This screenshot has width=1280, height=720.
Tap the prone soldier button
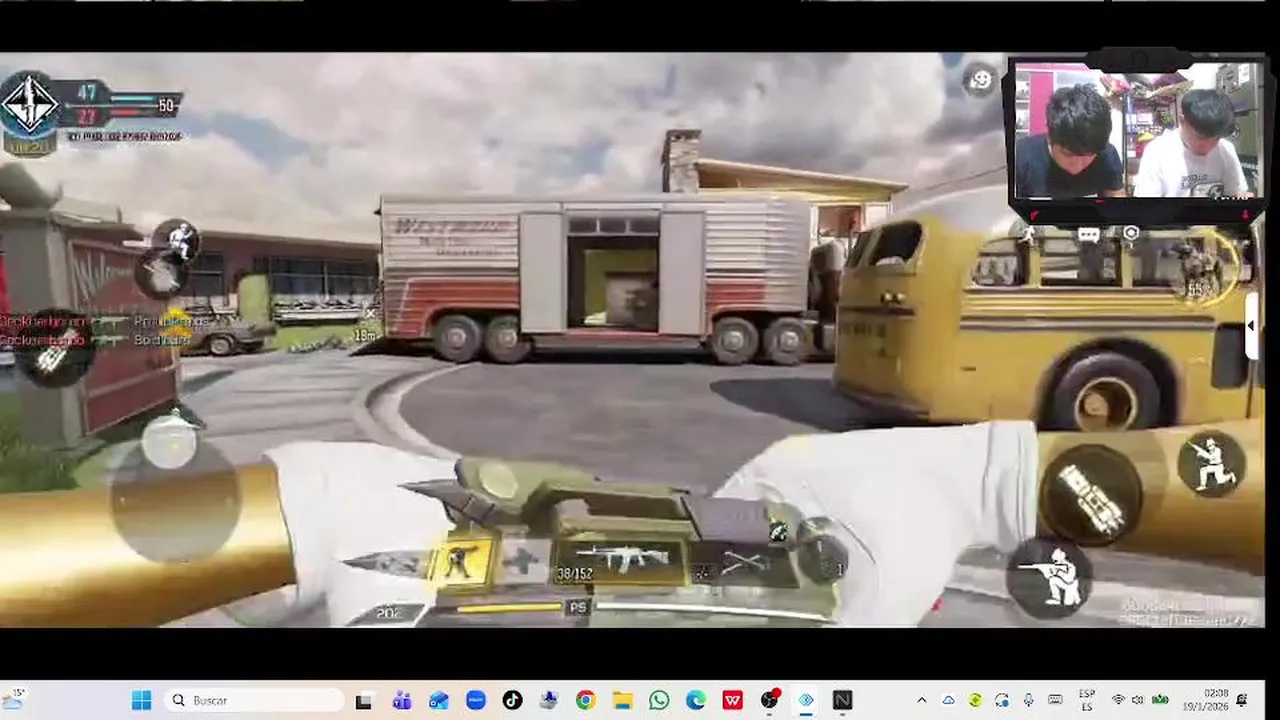(1212, 465)
